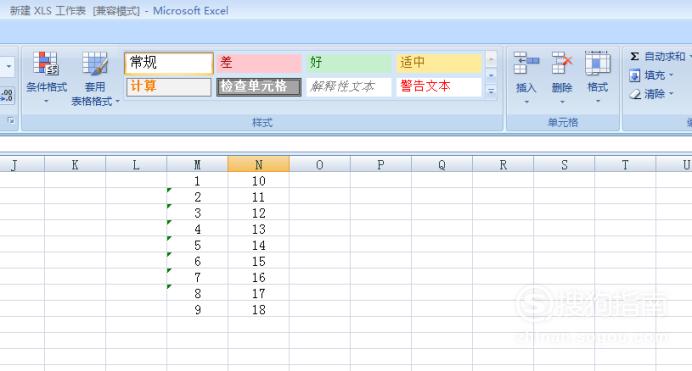Select the cell containing 3 in column M
Viewport: 692px width, 371px height.
point(197,213)
